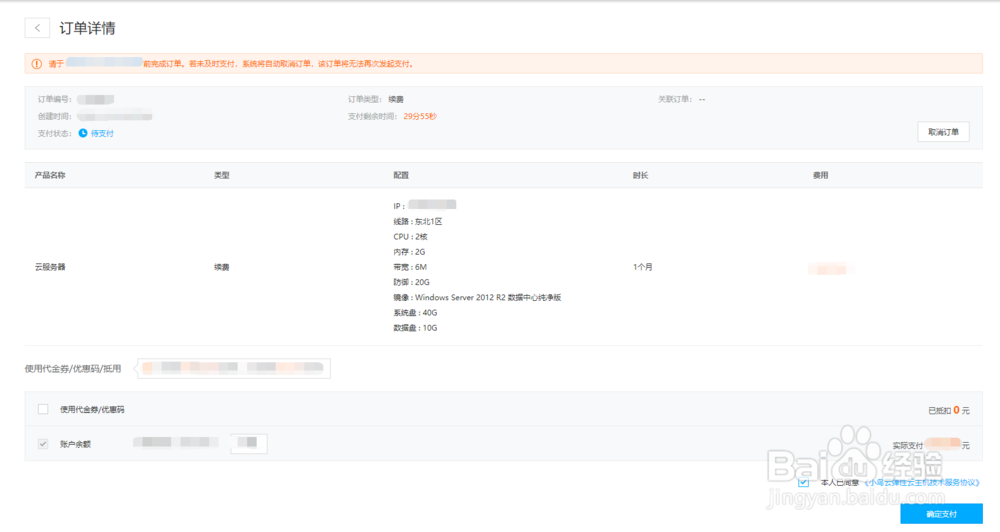Click the CPU : 2核 line
Image resolution: width=1000 pixels, height=532 pixels.
point(410,237)
